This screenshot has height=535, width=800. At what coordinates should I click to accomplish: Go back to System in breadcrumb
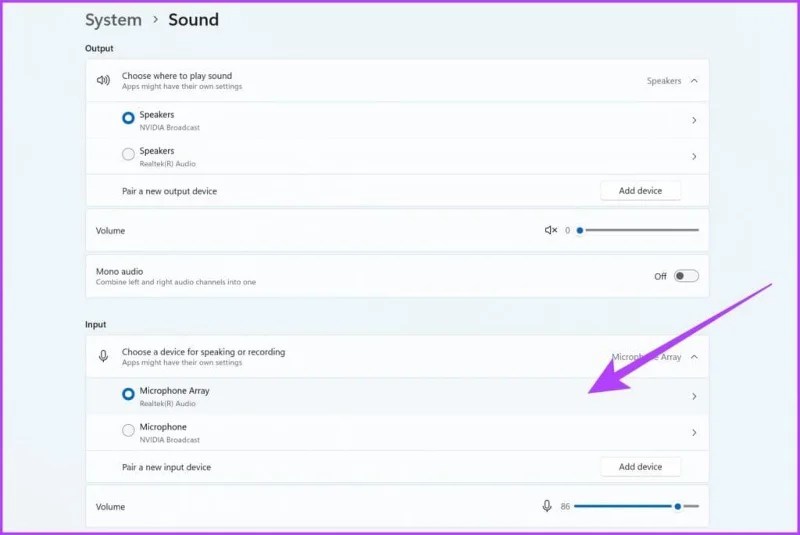pos(113,20)
